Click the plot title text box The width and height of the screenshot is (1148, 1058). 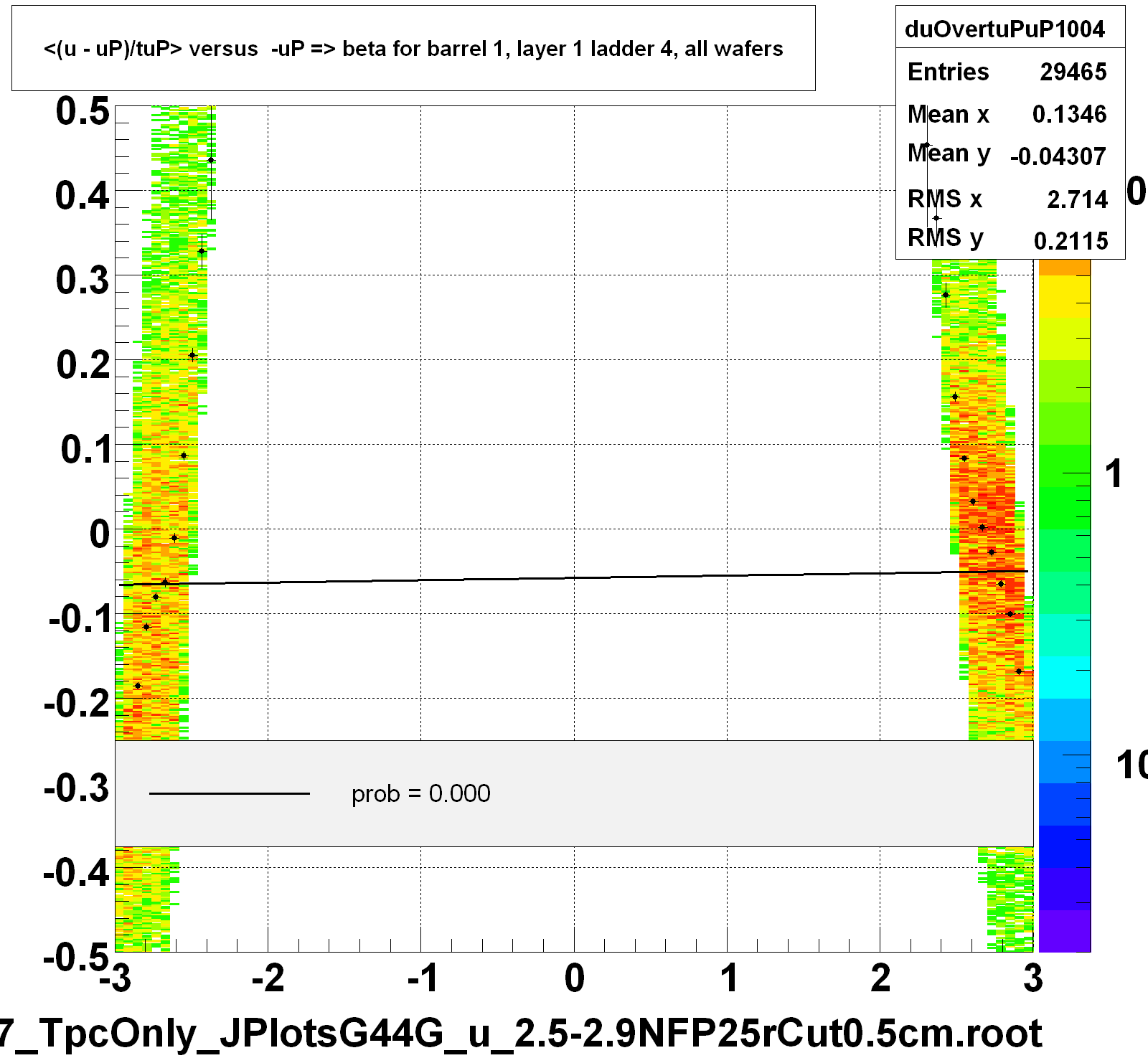pyautogui.click(x=413, y=48)
